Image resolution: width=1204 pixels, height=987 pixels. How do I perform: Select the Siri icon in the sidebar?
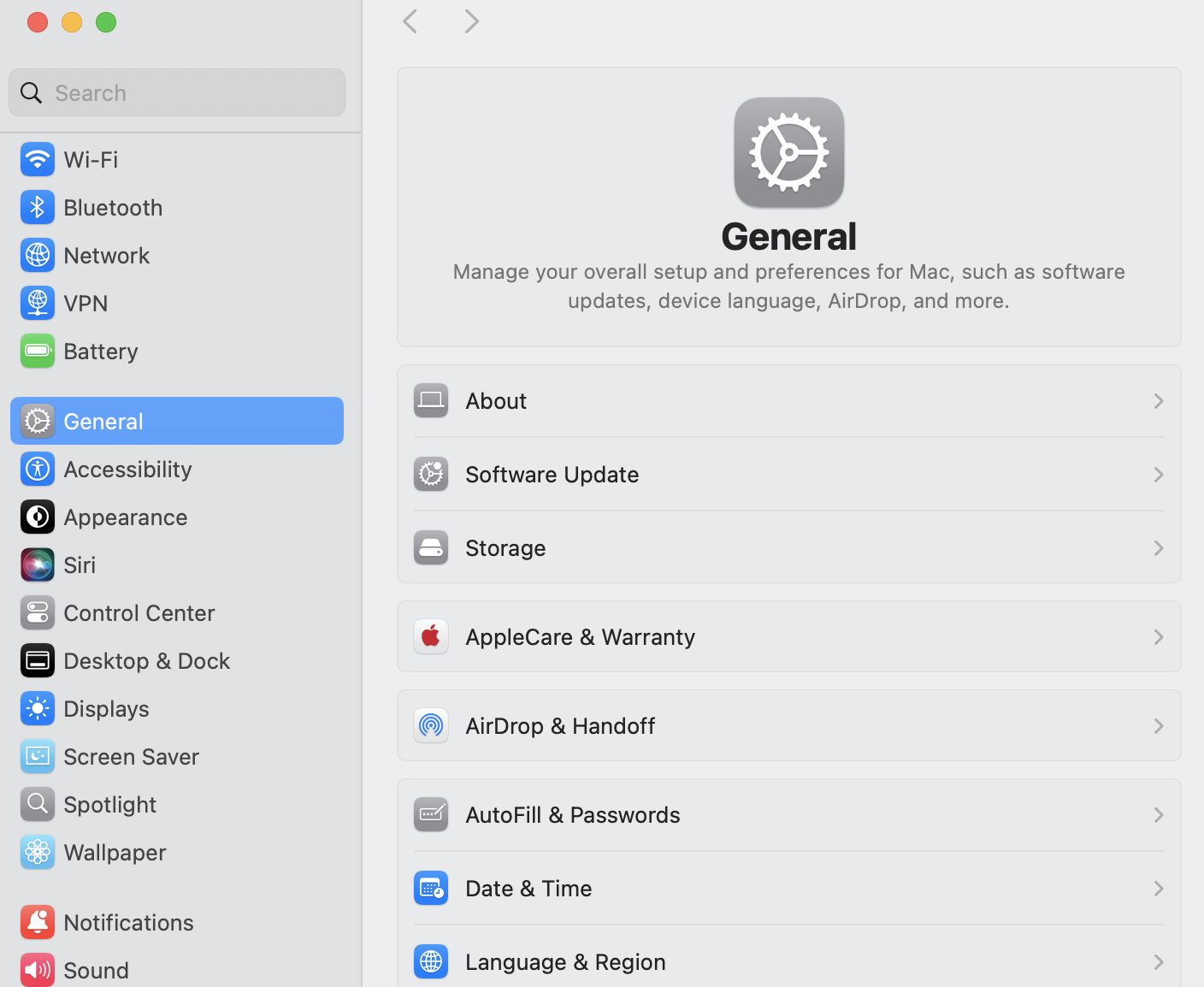point(38,564)
